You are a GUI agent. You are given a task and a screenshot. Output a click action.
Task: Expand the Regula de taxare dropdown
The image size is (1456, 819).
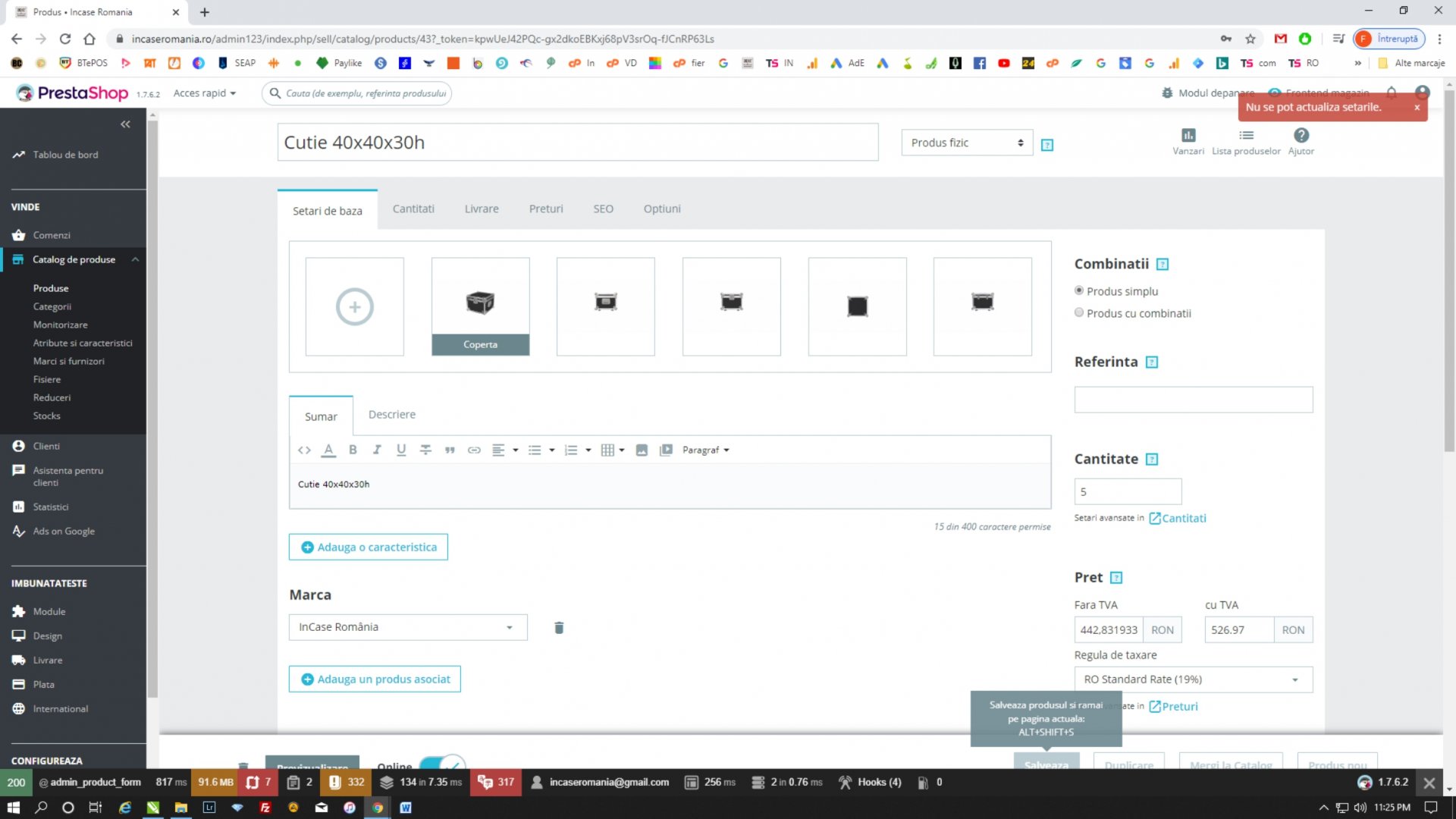click(1193, 679)
